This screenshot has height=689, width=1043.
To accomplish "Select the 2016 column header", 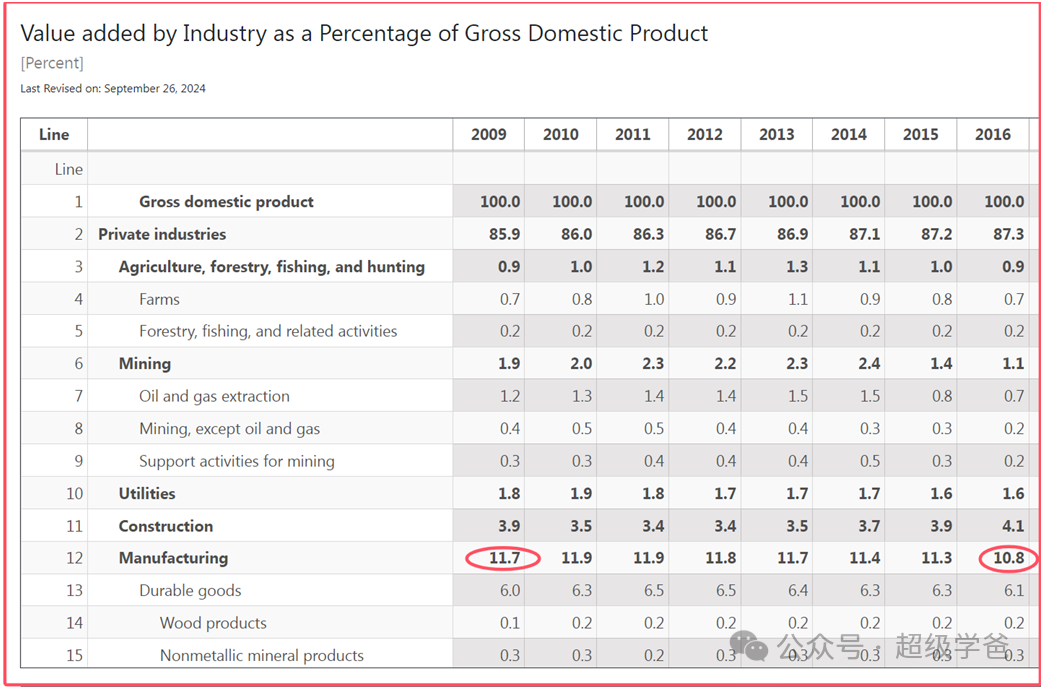I will coord(992,134).
